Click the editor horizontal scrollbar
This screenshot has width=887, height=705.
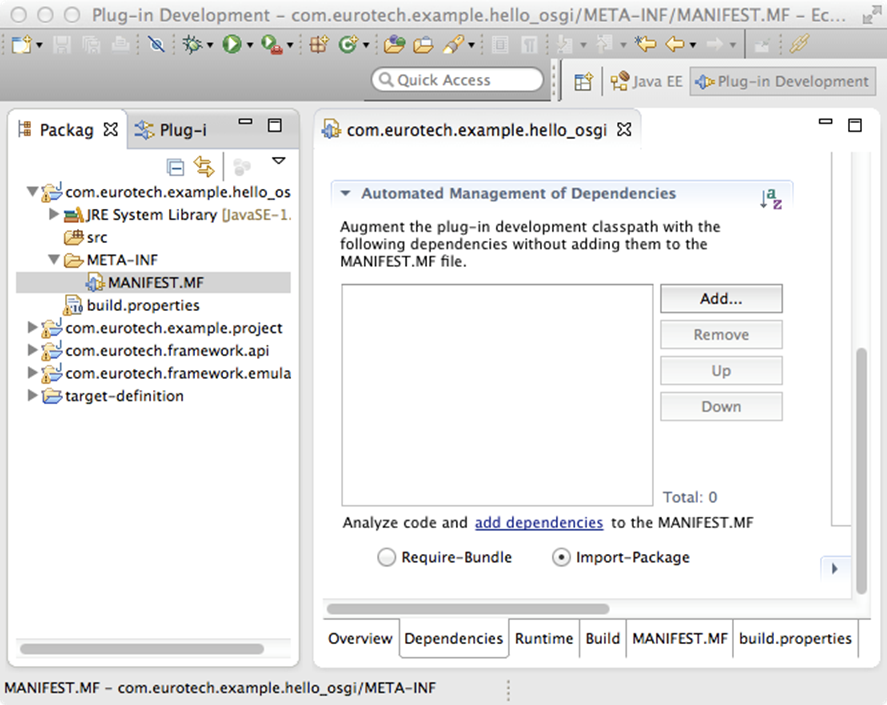[468, 609]
